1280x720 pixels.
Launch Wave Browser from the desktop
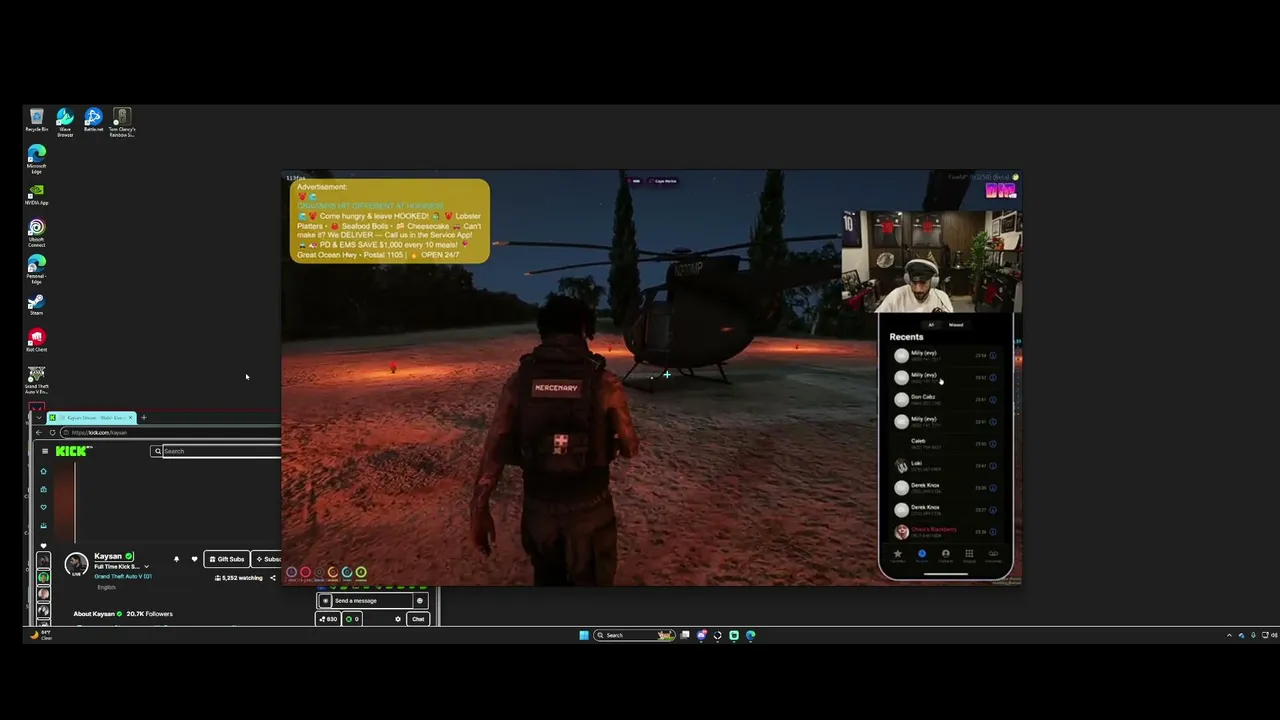65,121
